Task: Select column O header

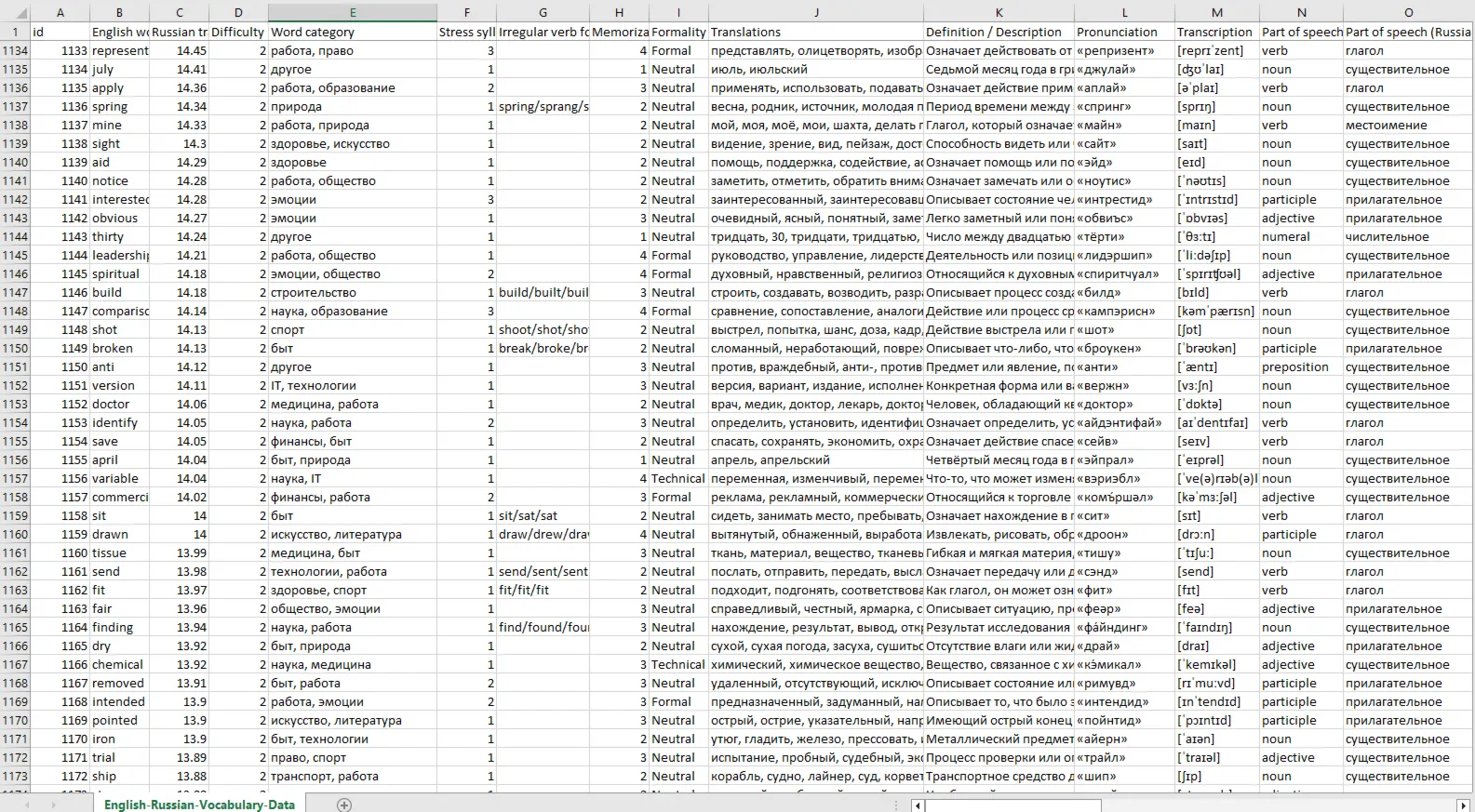Action: coord(1409,13)
